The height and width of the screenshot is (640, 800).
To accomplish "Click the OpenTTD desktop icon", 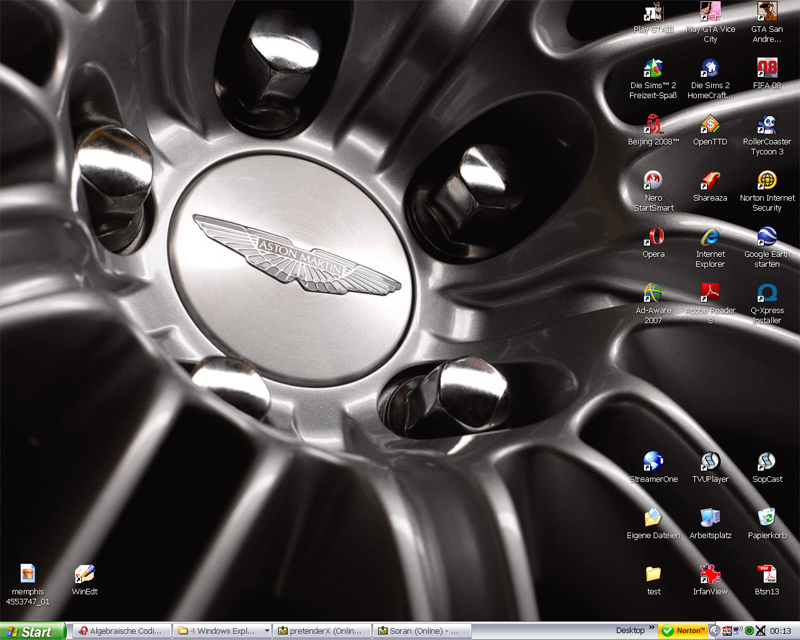I will coord(710,126).
